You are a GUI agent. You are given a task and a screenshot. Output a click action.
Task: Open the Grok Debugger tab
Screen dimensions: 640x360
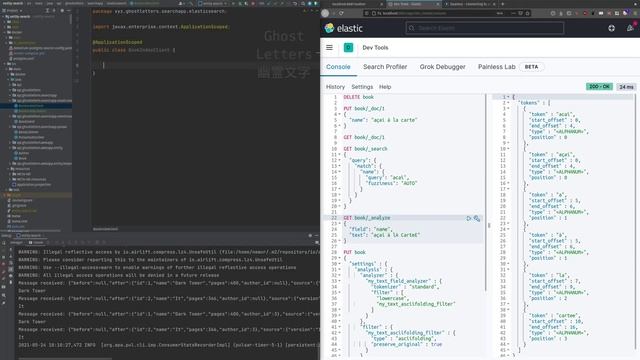tap(442, 67)
